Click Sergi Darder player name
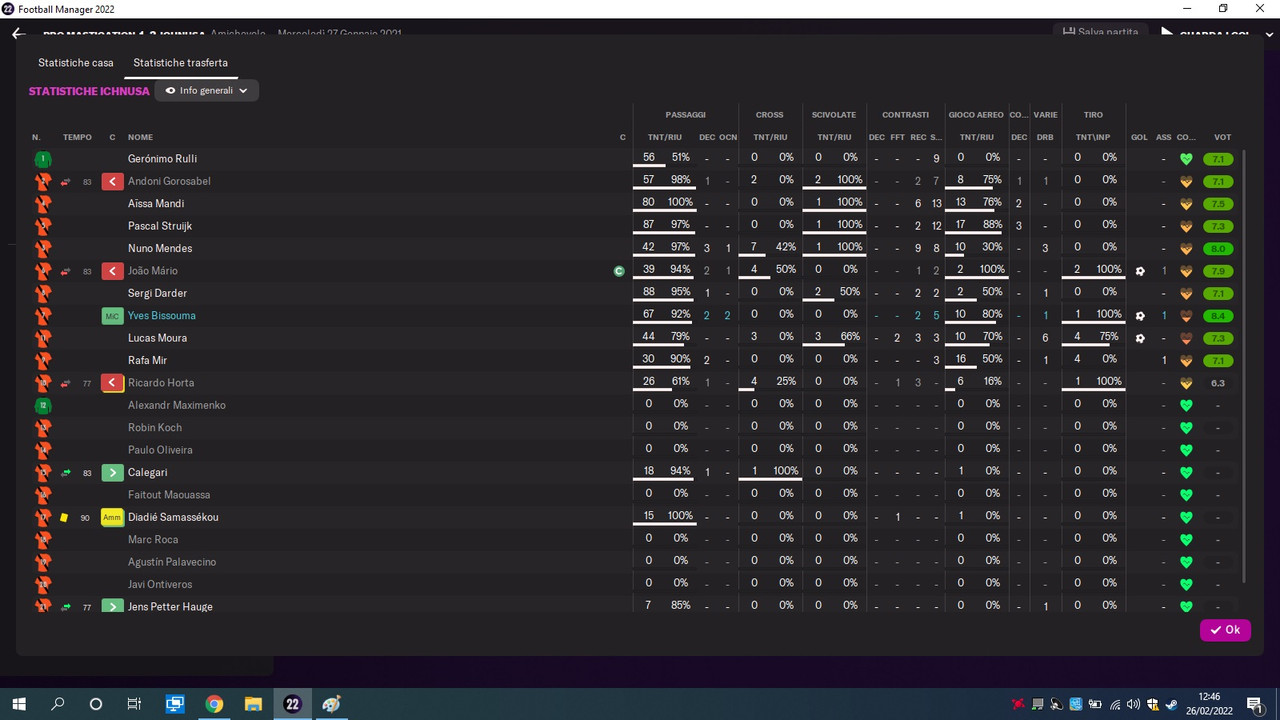 [159, 293]
